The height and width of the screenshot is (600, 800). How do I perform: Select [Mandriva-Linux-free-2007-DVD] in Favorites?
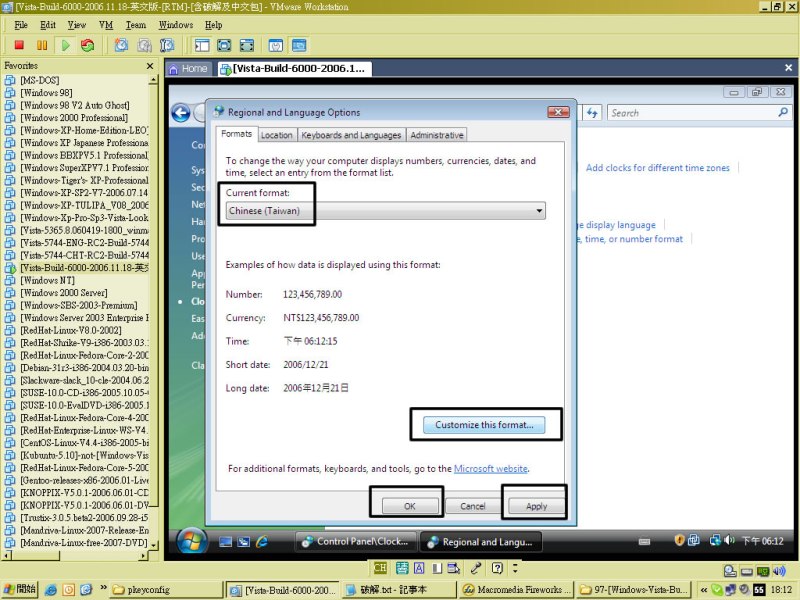[x=84, y=543]
